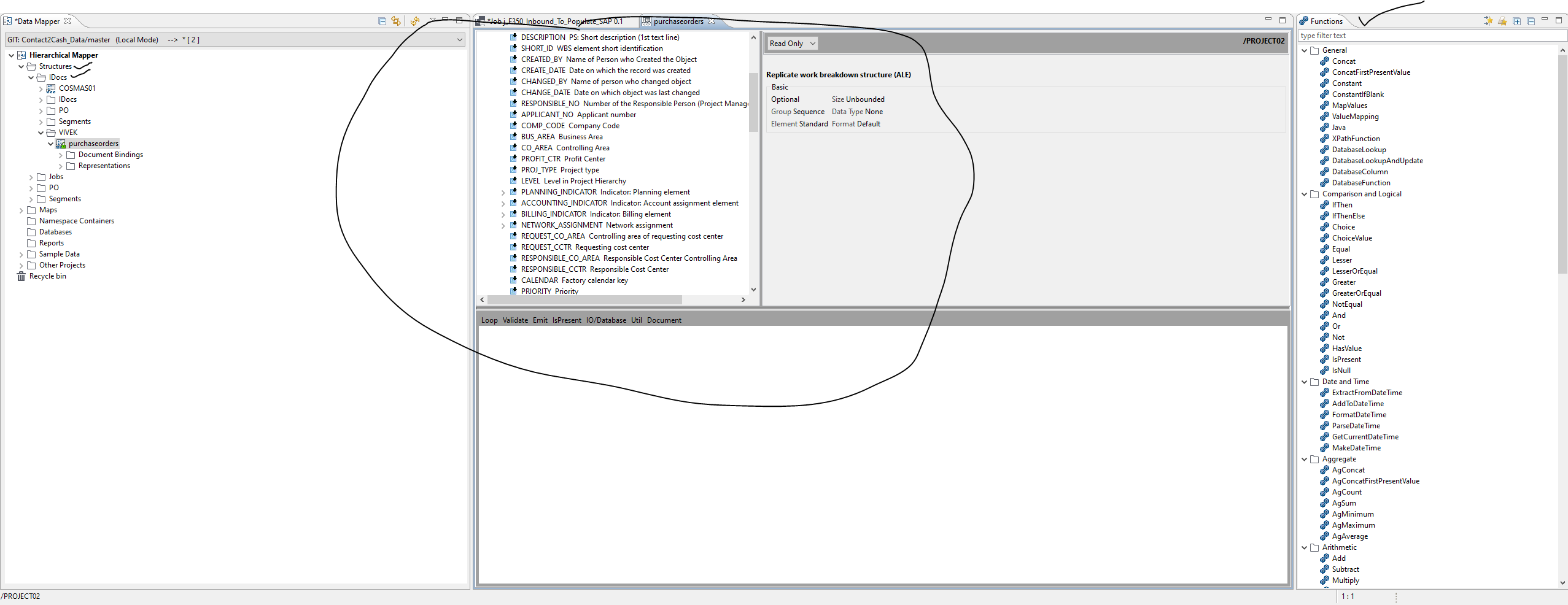Refresh the Data Mapper view
Viewport: 1568px width, 605px height.
[x=415, y=20]
